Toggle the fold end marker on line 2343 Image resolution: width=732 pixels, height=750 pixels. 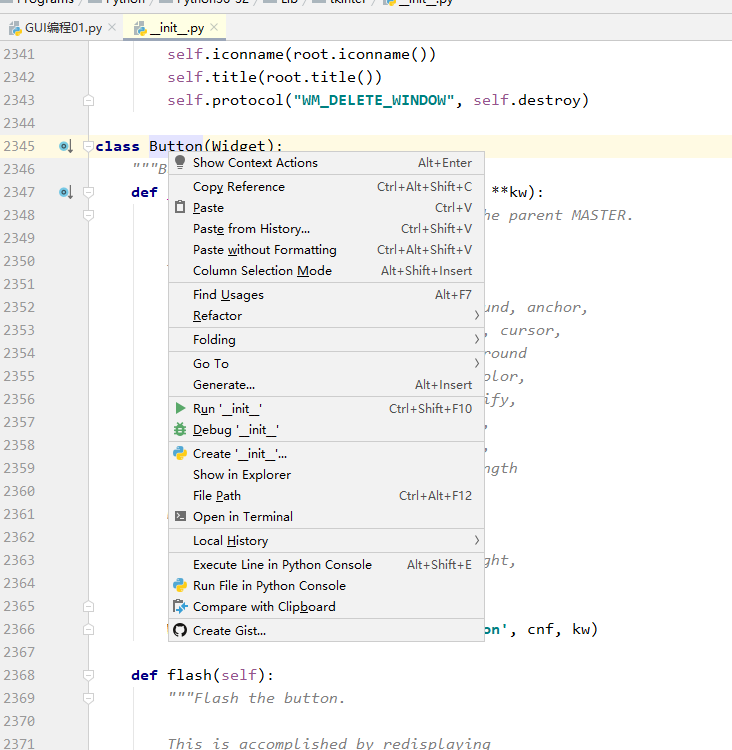pyautogui.click(x=88, y=100)
